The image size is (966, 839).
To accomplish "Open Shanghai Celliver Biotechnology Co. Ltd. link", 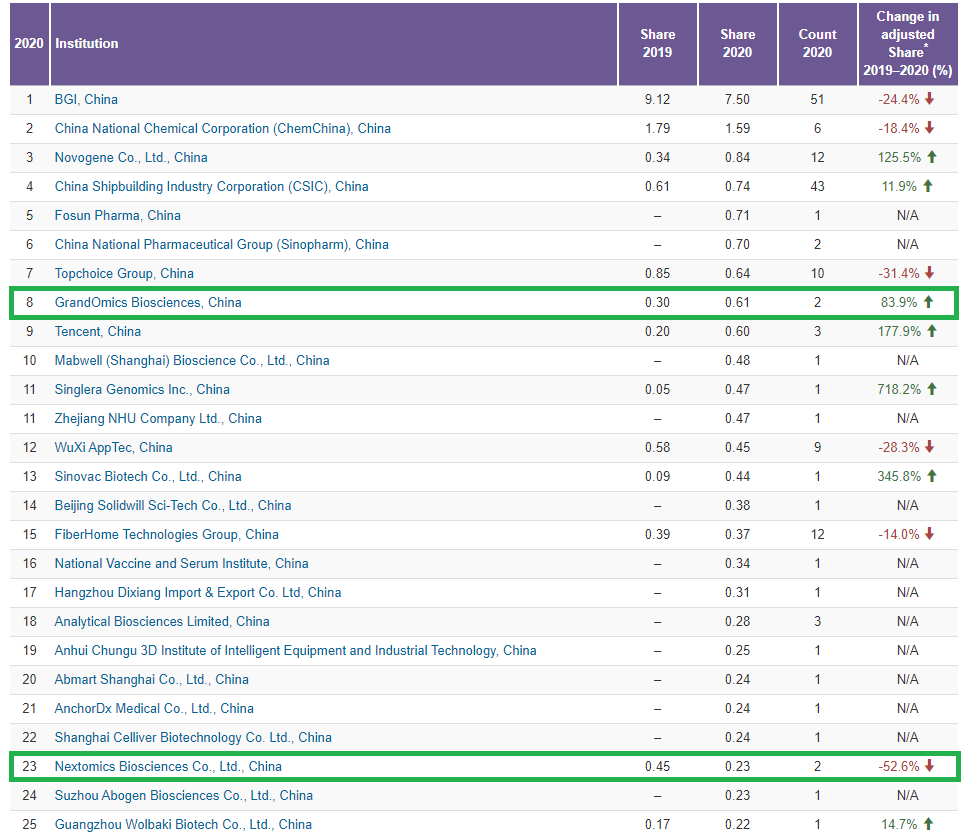I will pos(193,736).
